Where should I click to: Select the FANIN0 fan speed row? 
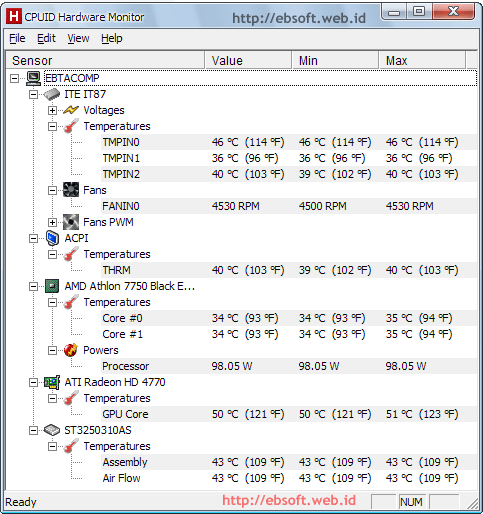[289, 206]
